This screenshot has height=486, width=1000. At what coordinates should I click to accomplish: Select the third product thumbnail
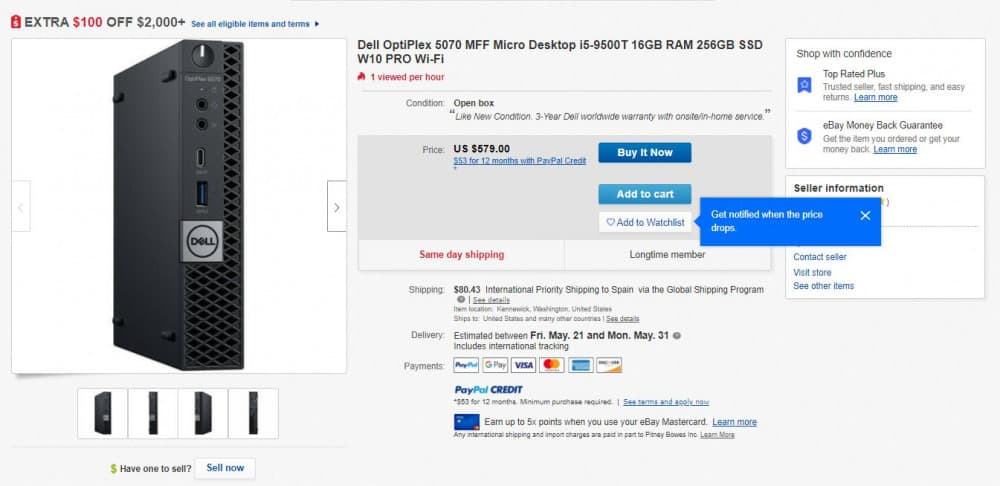tap(203, 413)
